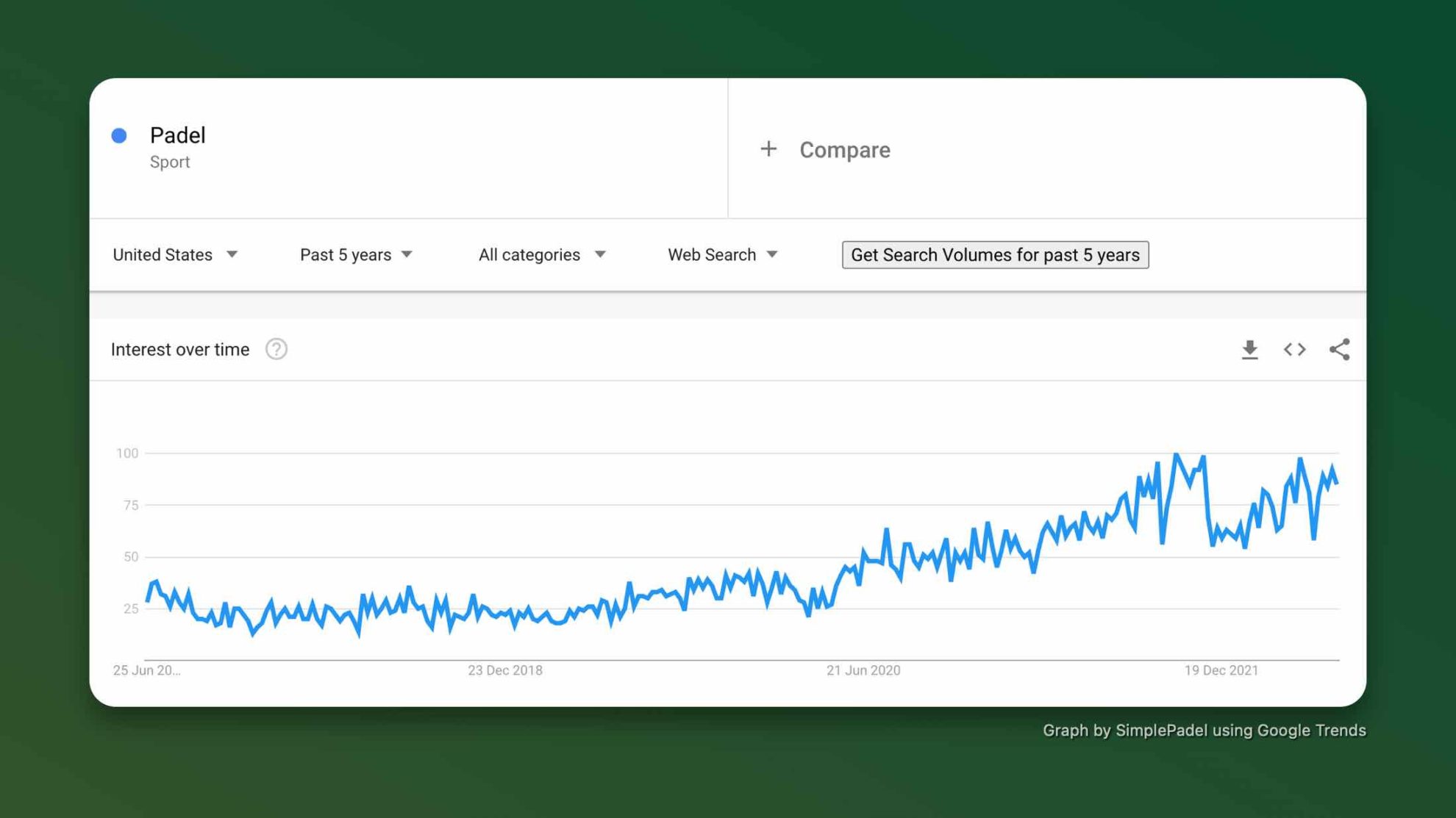The width and height of the screenshot is (1456, 818).
Task: Click the Interest over time heading
Action: pos(180,350)
